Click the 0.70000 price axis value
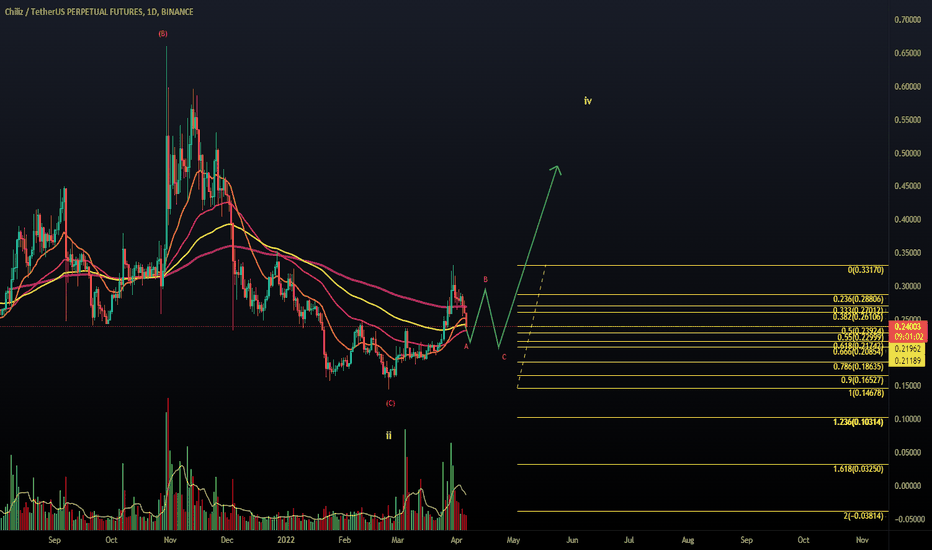The width and height of the screenshot is (932, 550). (908, 20)
